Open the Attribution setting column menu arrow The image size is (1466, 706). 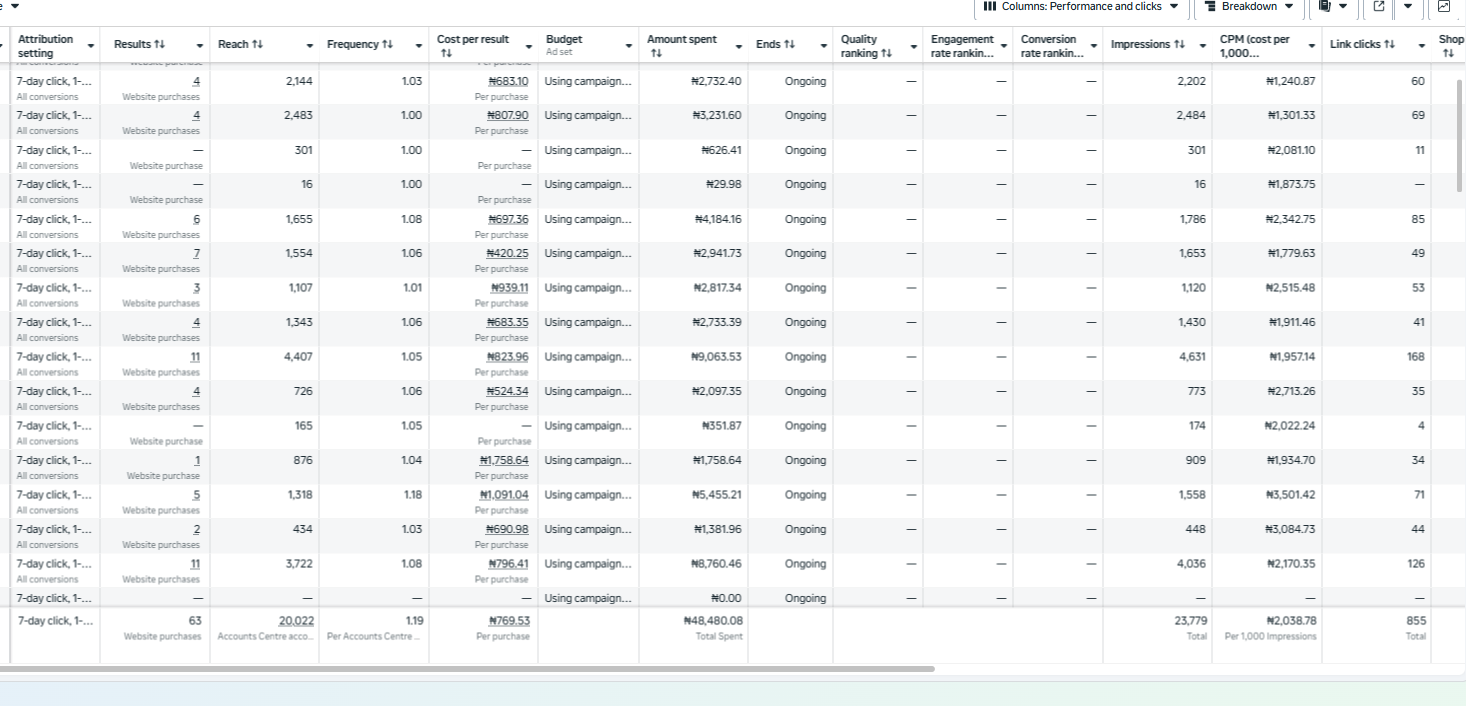(x=91, y=46)
